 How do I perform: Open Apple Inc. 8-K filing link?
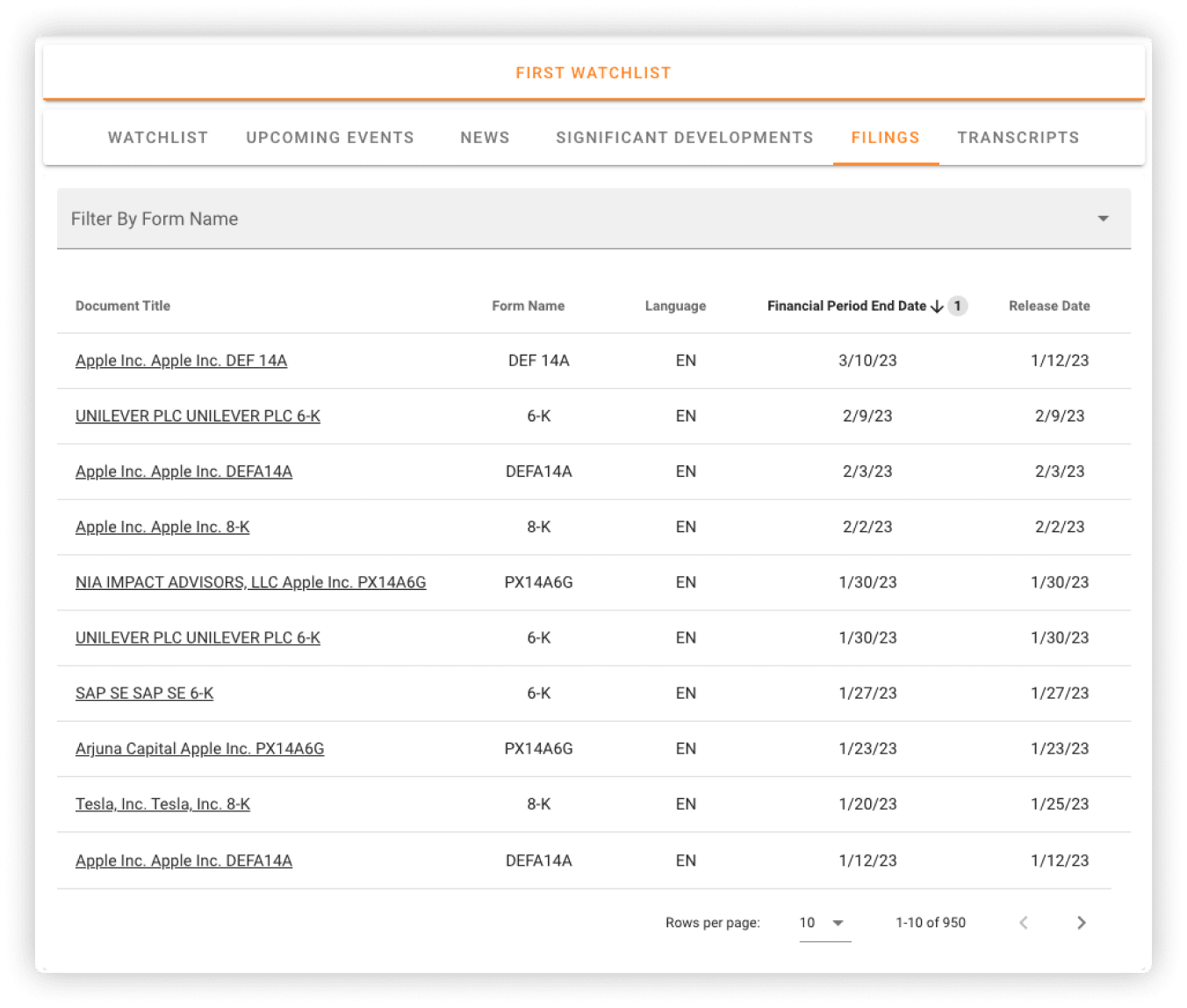(162, 527)
